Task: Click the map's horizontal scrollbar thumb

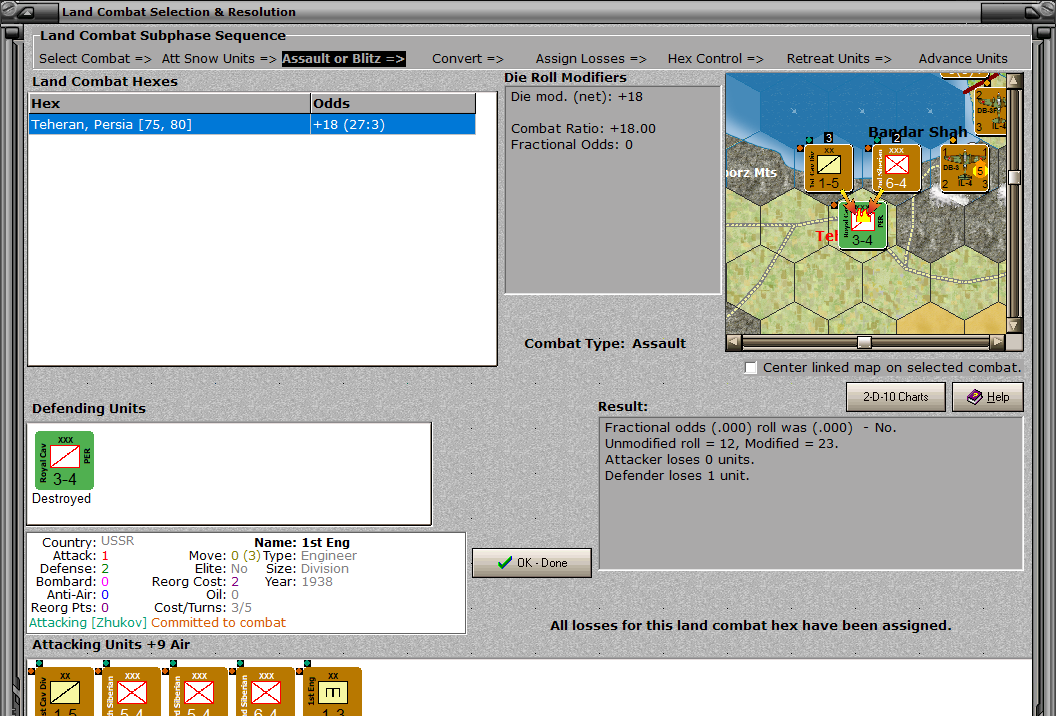Action: click(x=864, y=342)
